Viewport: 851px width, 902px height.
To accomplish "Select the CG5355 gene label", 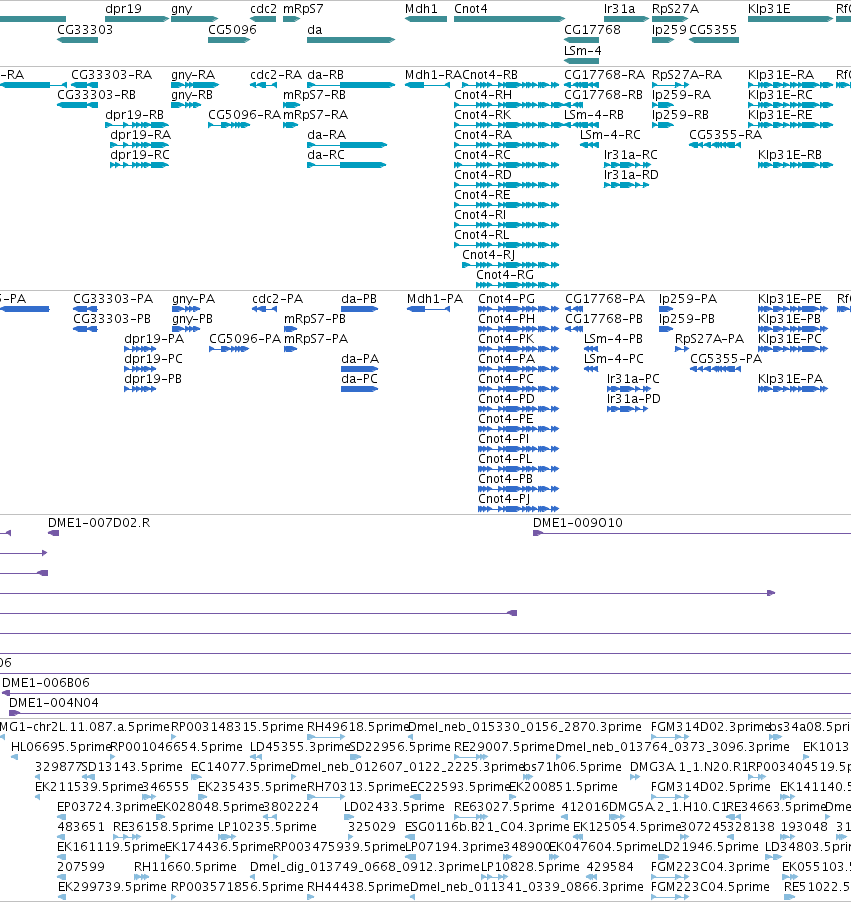I will pos(713,29).
